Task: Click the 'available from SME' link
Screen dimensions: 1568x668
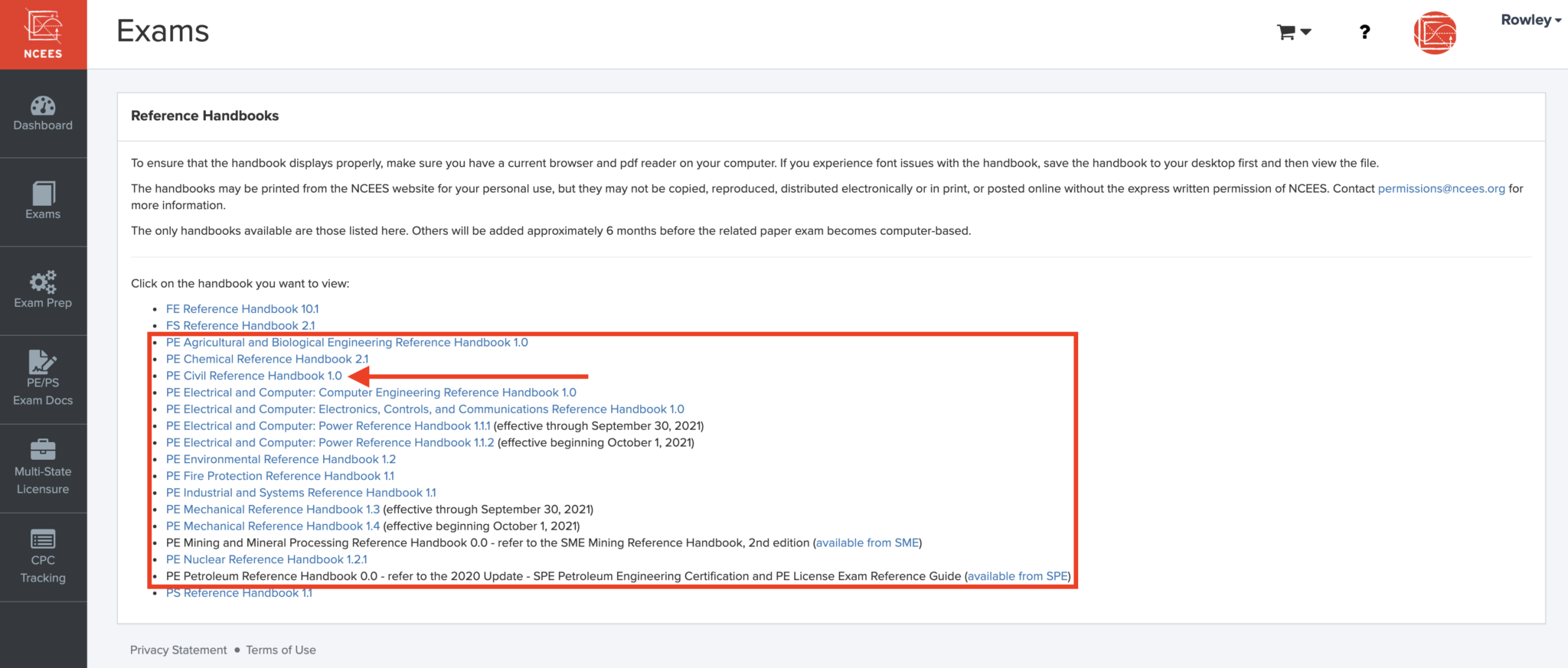Action: click(x=867, y=543)
